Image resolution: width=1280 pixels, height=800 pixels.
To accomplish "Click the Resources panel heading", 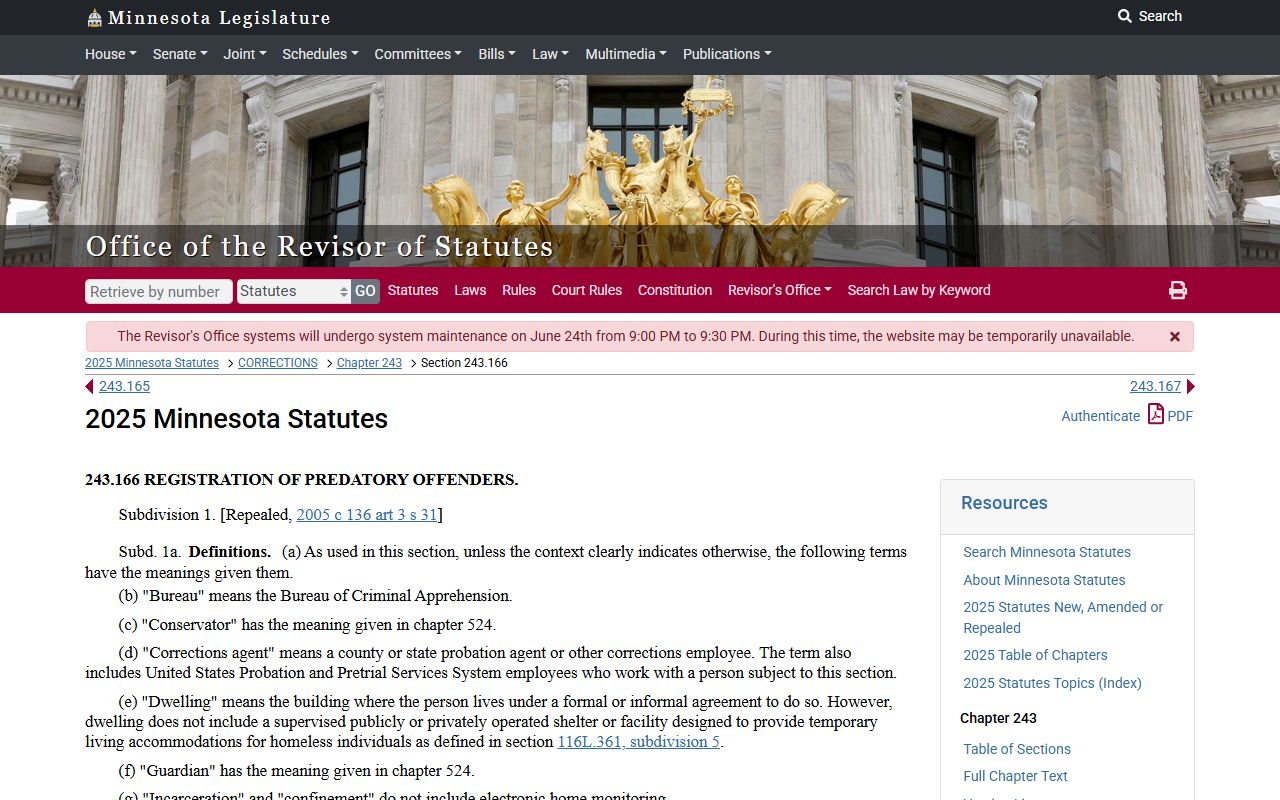I will point(1004,503).
